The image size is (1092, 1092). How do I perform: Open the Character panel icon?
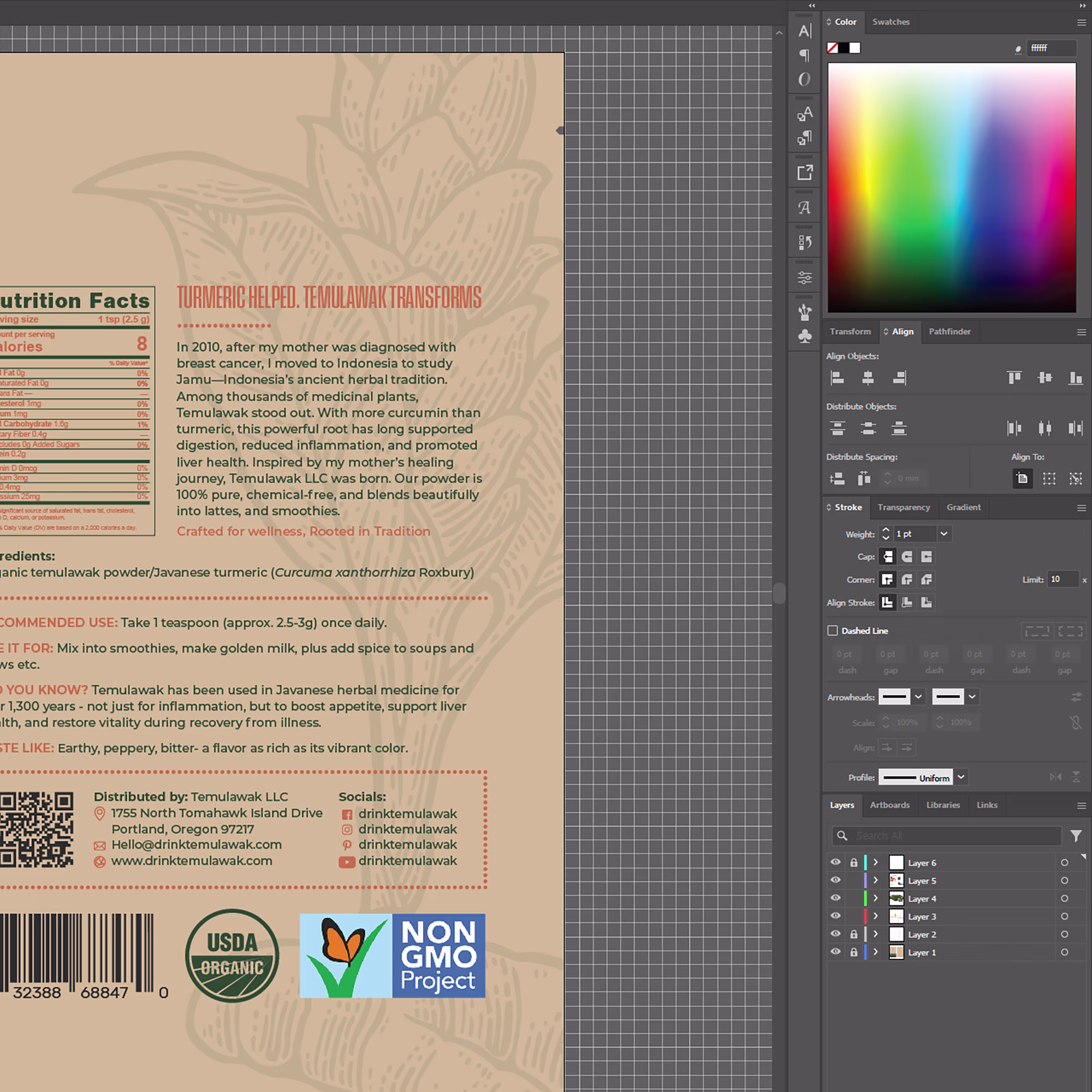(804, 31)
